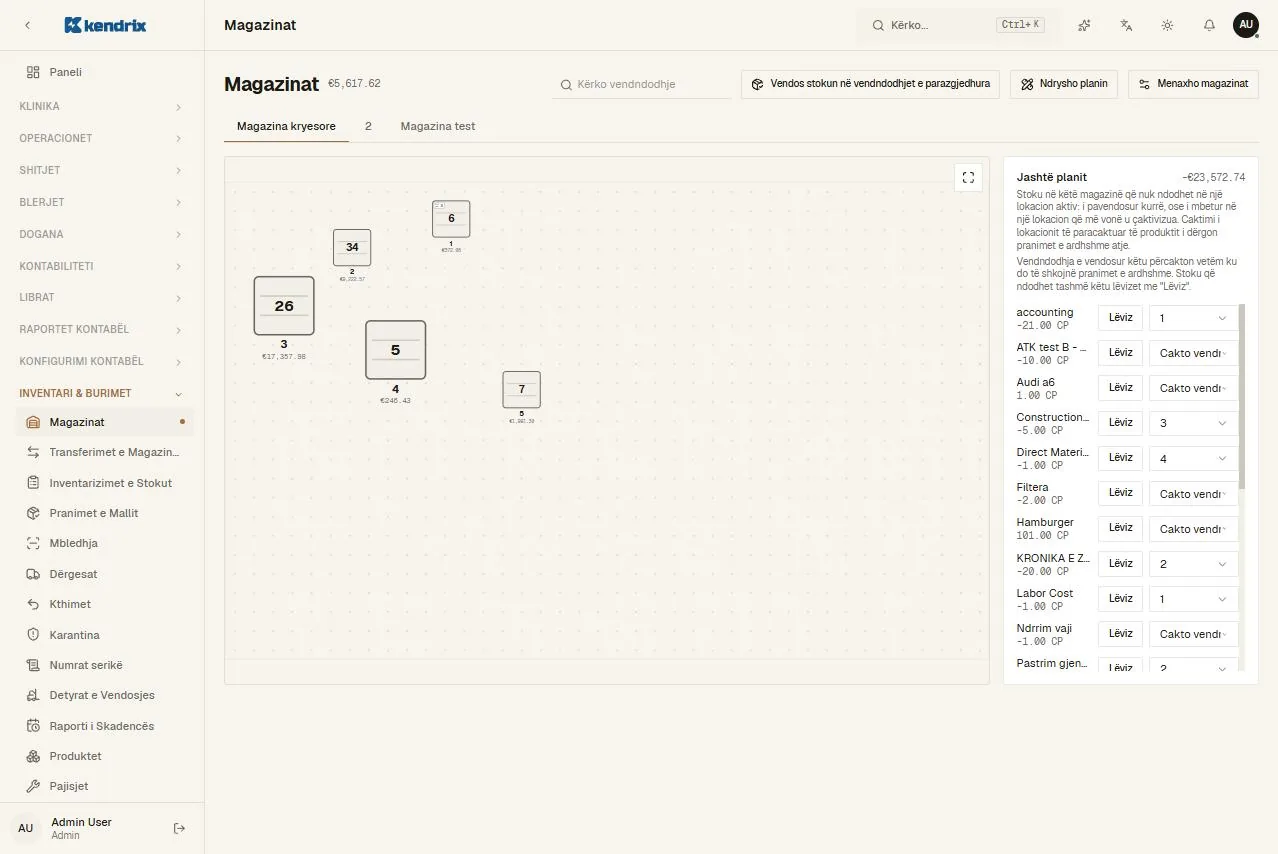The height and width of the screenshot is (854, 1278).
Task: Open Raporti i Skadencës in sidebar
Action: (x=102, y=726)
